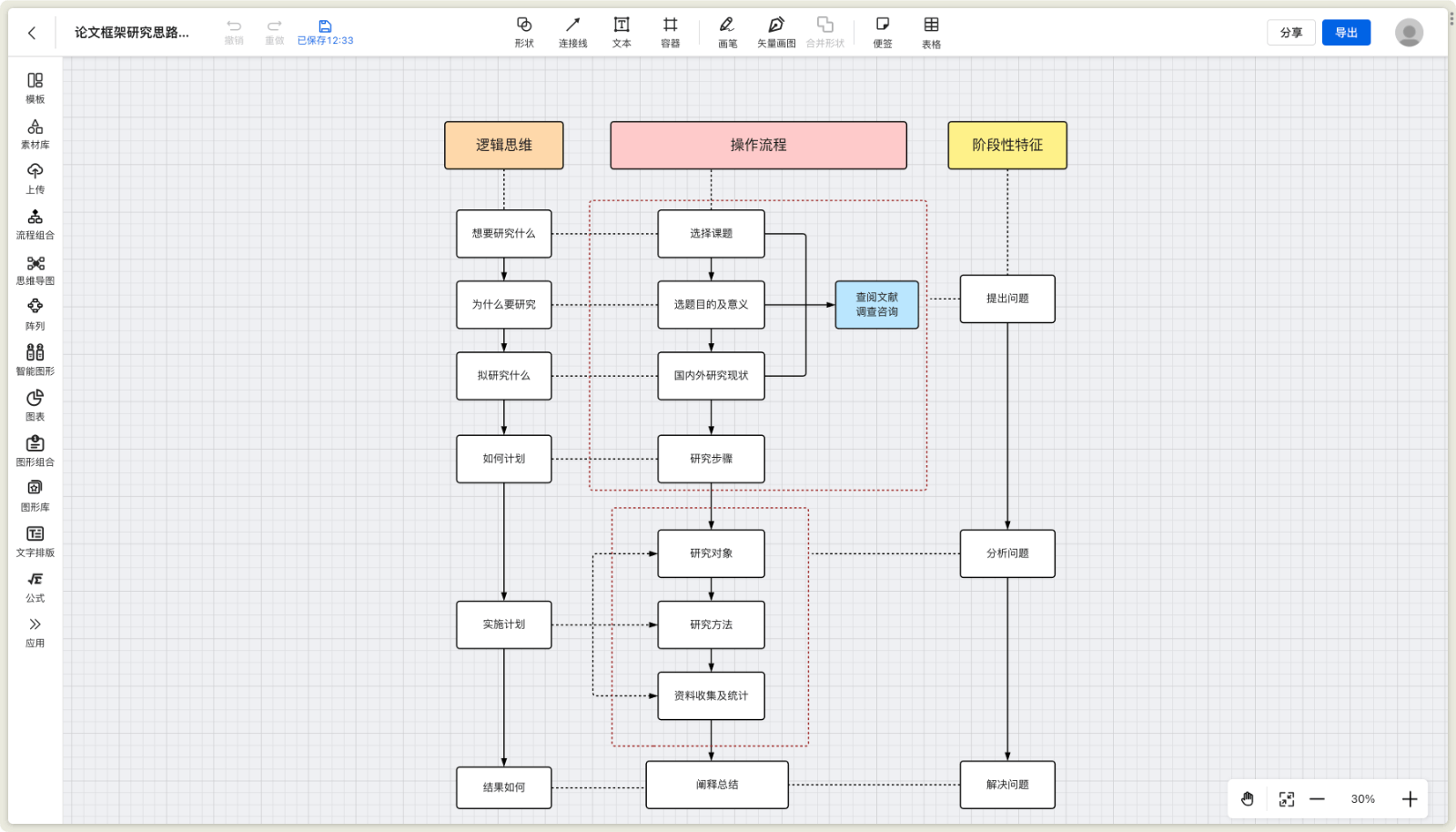Activate the 画笔 brush tool
Image resolution: width=1456 pixels, height=832 pixels.
click(727, 31)
